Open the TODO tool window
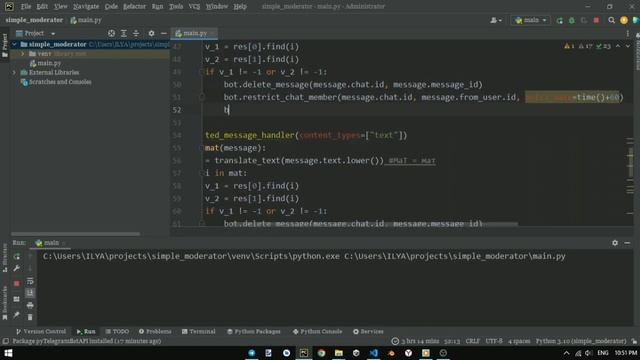 tap(117, 331)
